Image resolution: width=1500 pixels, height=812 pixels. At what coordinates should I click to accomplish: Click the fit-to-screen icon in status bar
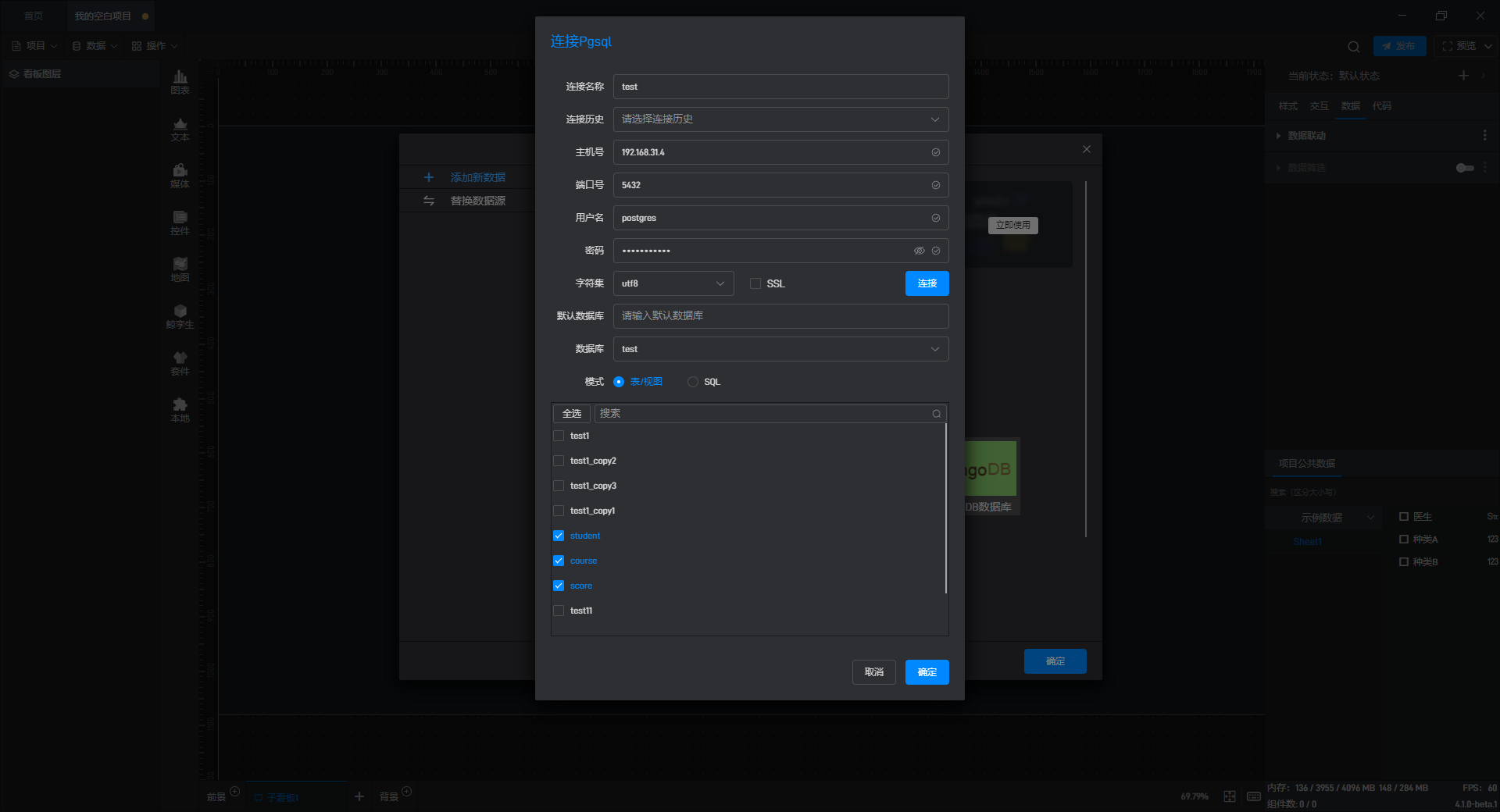coord(1230,796)
